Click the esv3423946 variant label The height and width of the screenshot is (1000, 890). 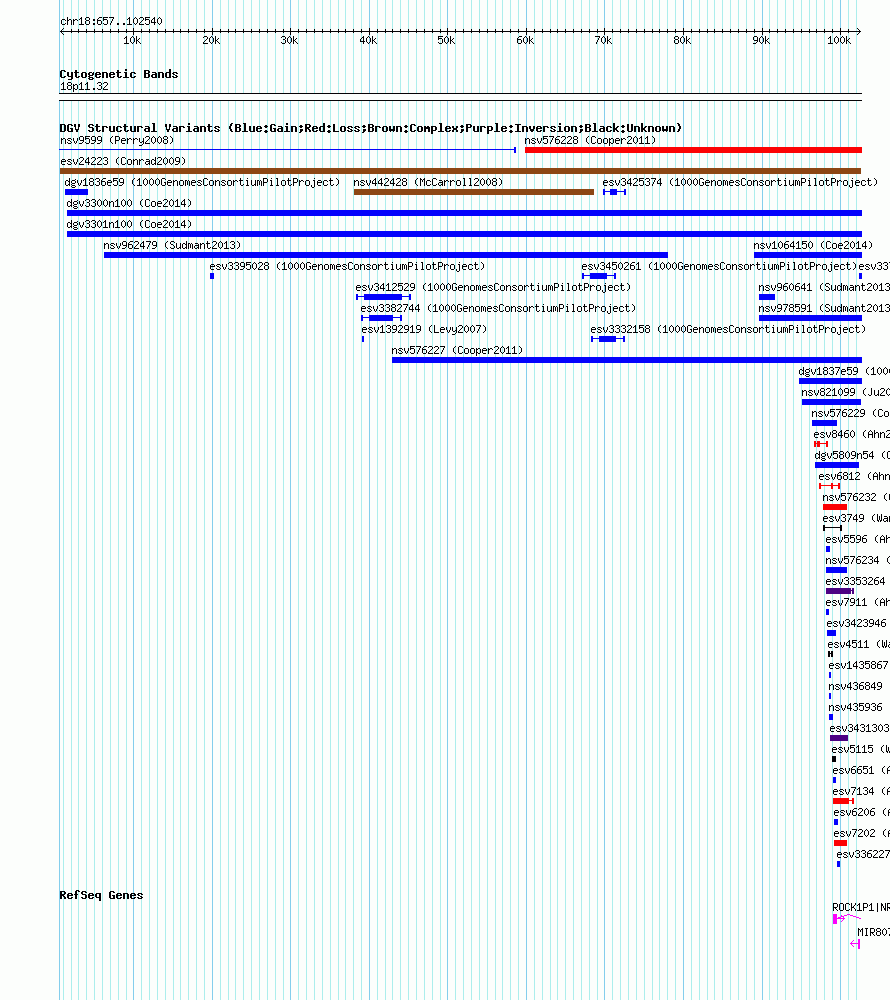(x=856, y=624)
